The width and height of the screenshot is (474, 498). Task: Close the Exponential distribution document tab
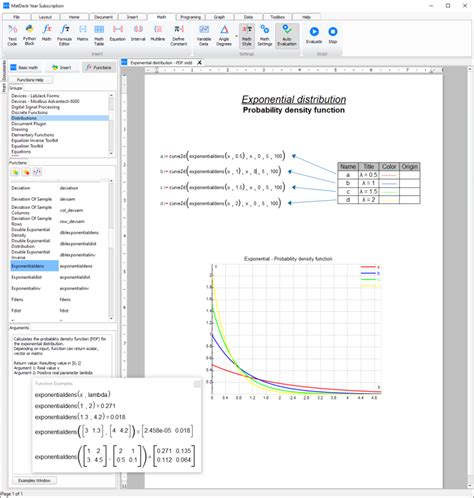coord(199,62)
